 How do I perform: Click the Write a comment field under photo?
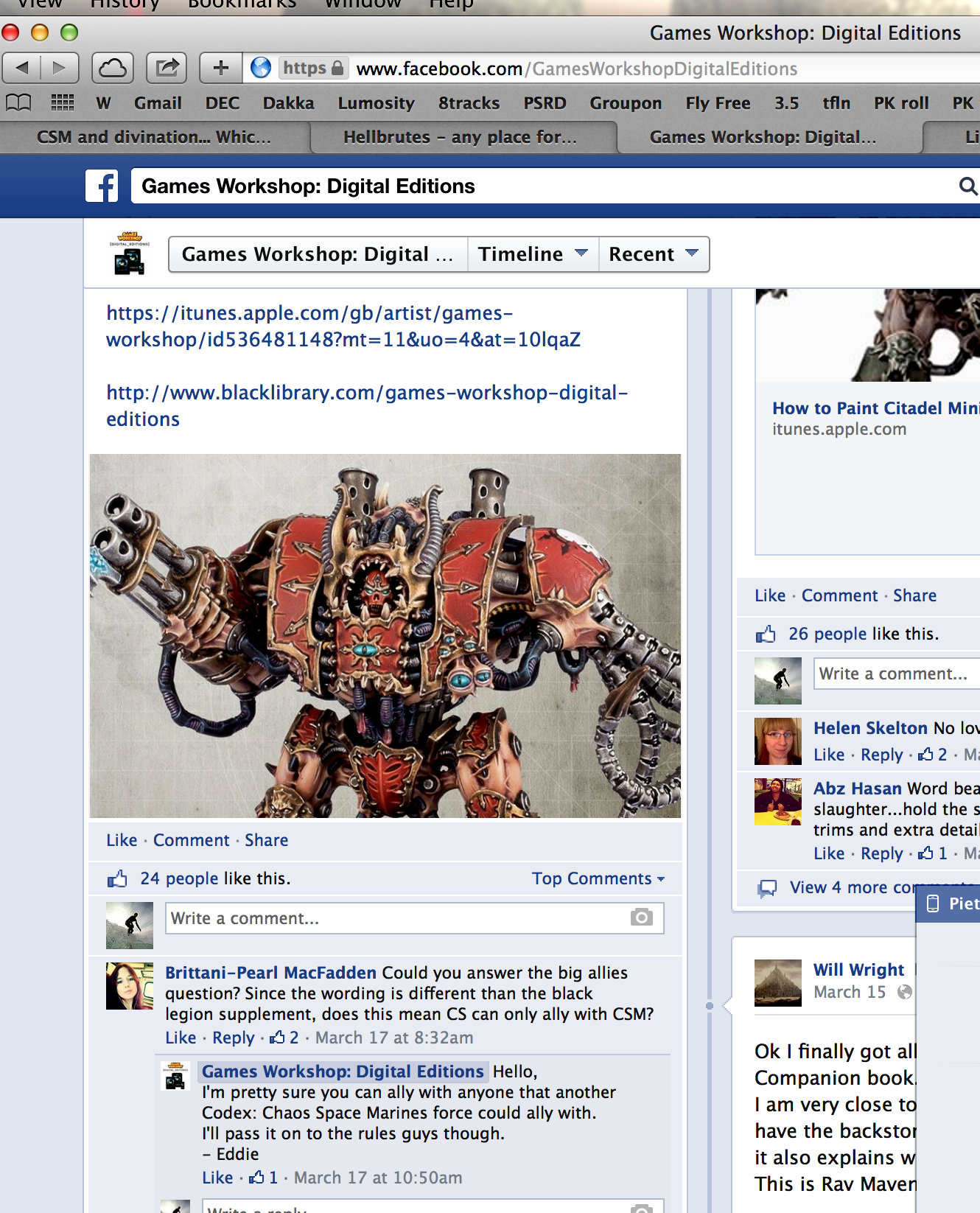(398, 918)
